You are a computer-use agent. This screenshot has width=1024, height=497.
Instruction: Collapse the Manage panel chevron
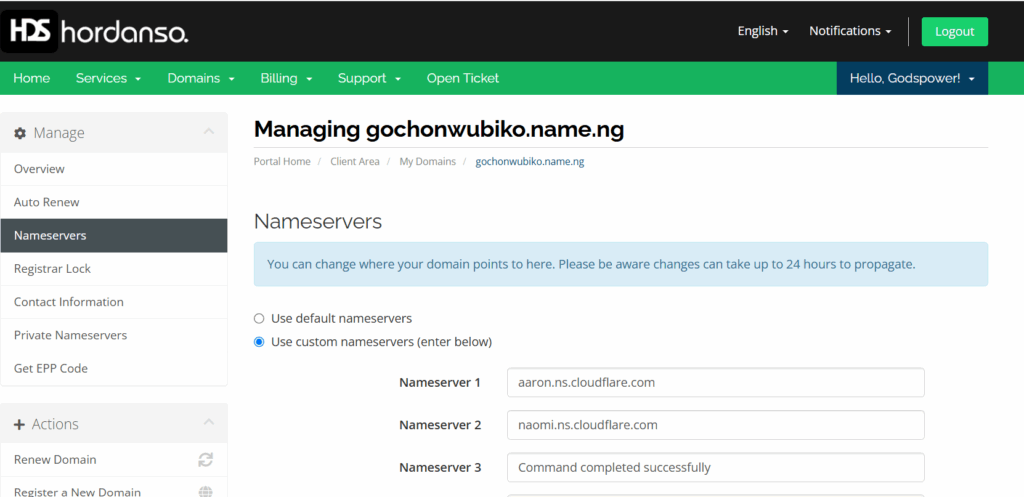(208, 132)
